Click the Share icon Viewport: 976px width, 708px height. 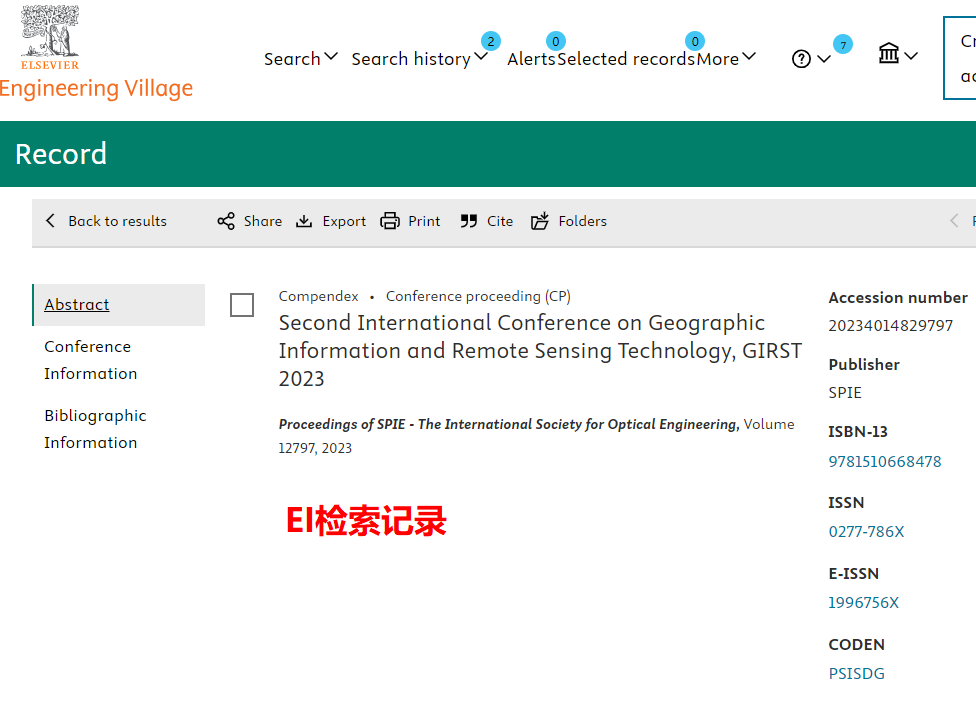tap(226, 221)
